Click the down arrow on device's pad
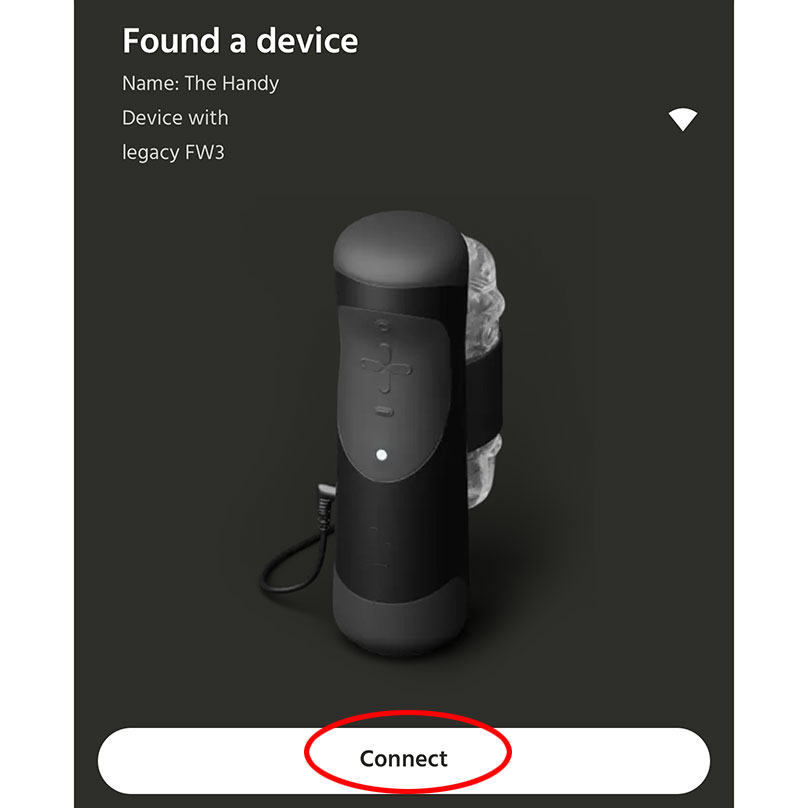 pos(385,383)
